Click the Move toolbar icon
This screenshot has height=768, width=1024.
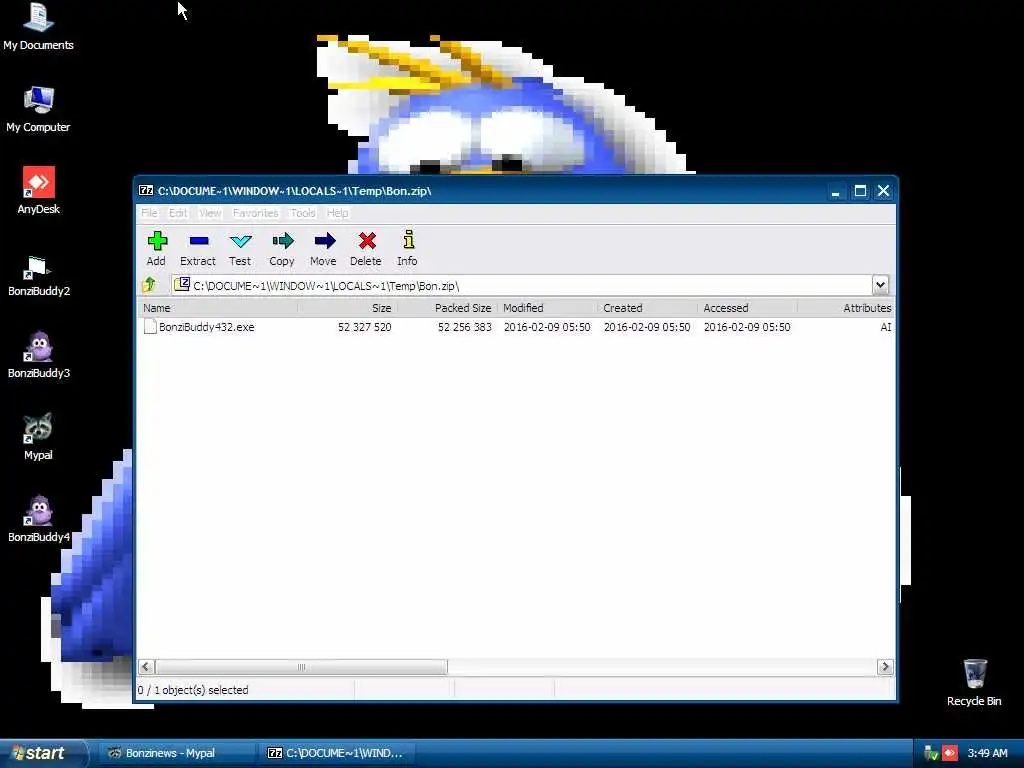pos(324,241)
